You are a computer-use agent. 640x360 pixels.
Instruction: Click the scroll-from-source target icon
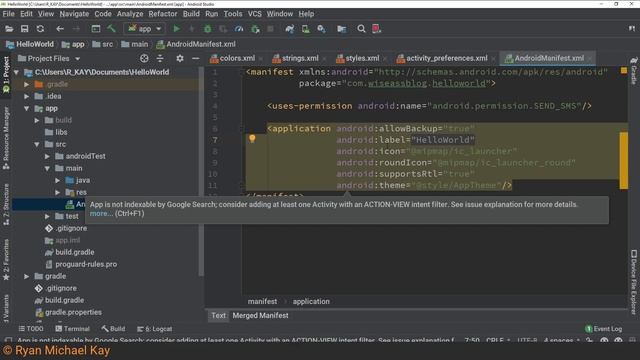click(144, 58)
